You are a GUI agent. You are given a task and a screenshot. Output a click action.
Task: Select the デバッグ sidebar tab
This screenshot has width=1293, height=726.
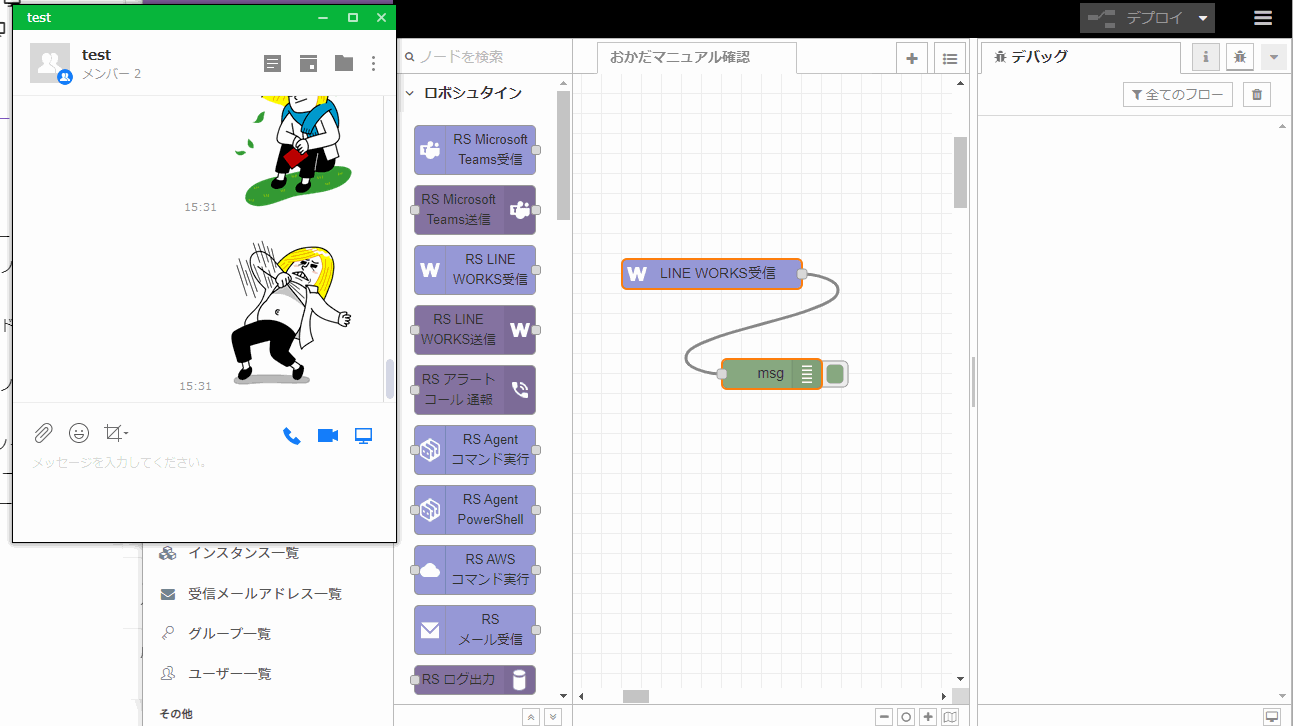pos(1079,57)
